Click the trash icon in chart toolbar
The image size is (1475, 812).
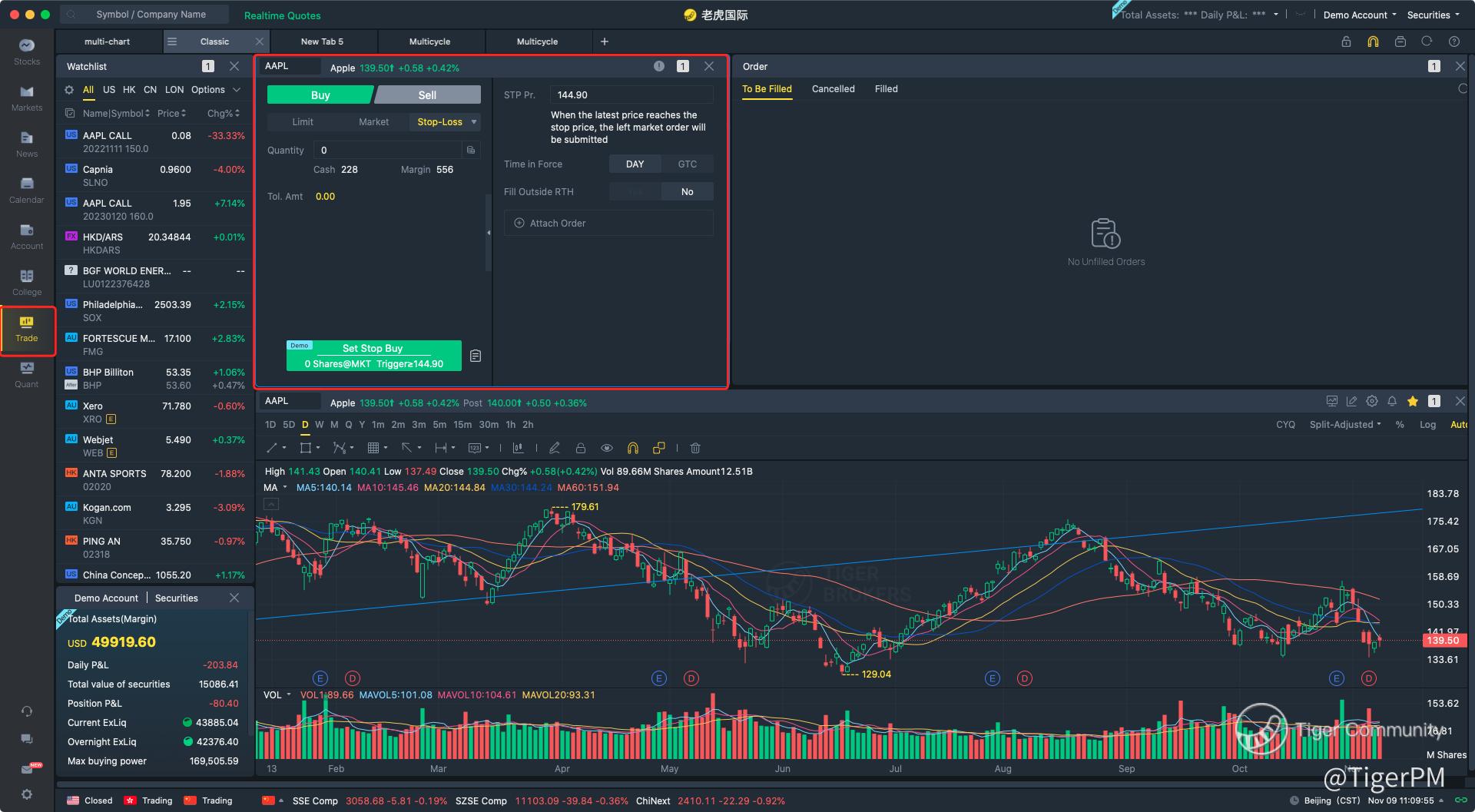tap(695, 448)
